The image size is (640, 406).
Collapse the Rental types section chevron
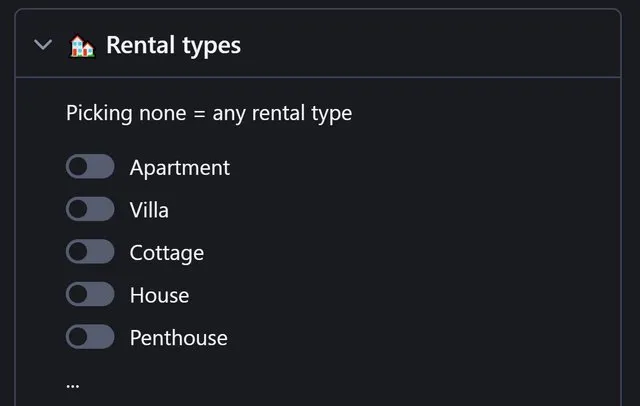click(x=43, y=44)
